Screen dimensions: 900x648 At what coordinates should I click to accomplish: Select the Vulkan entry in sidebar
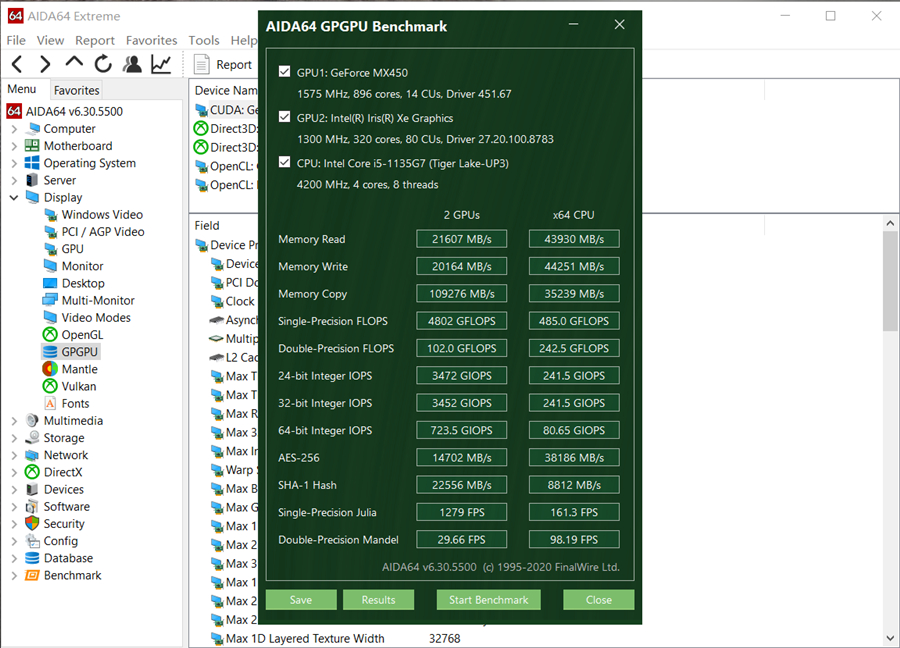click(79, 386)
